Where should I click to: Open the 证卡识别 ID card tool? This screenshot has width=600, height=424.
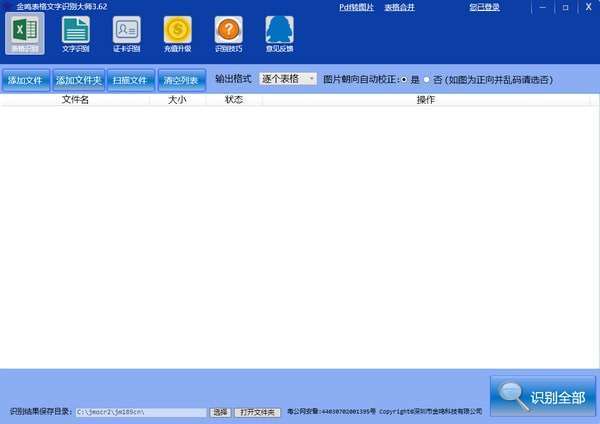[x=127, y=34]
